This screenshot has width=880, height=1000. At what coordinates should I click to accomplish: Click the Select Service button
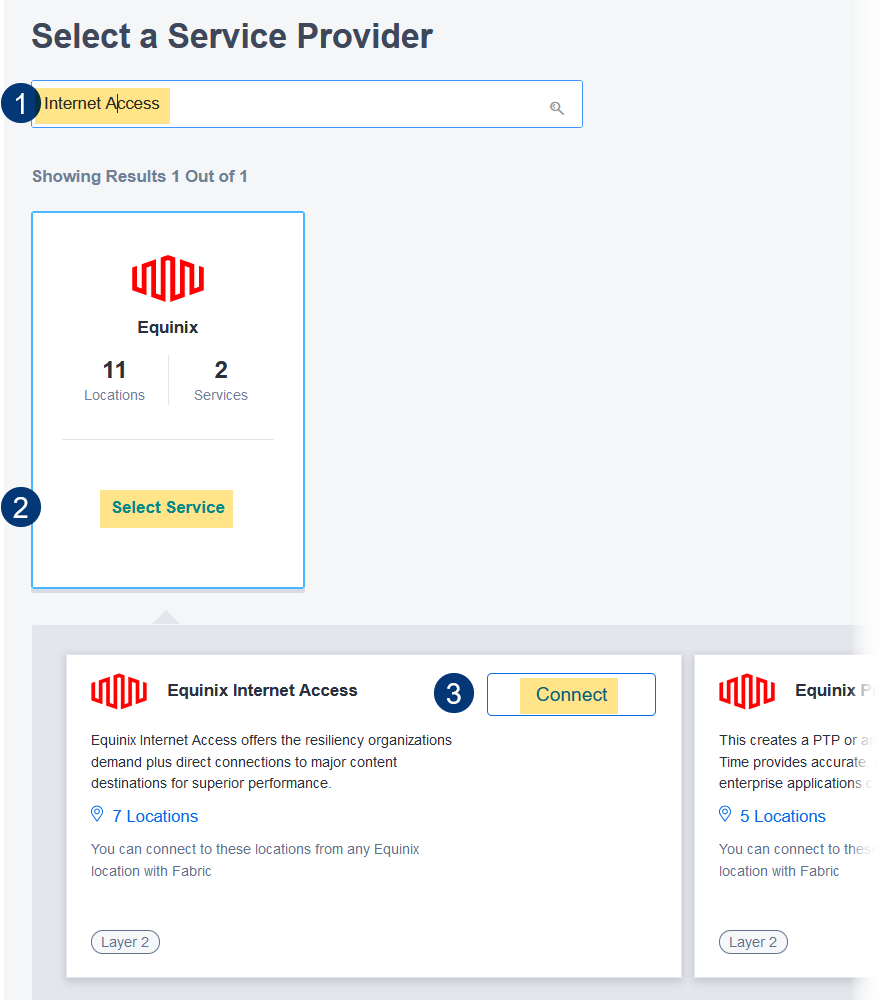[x=168, y=508]
